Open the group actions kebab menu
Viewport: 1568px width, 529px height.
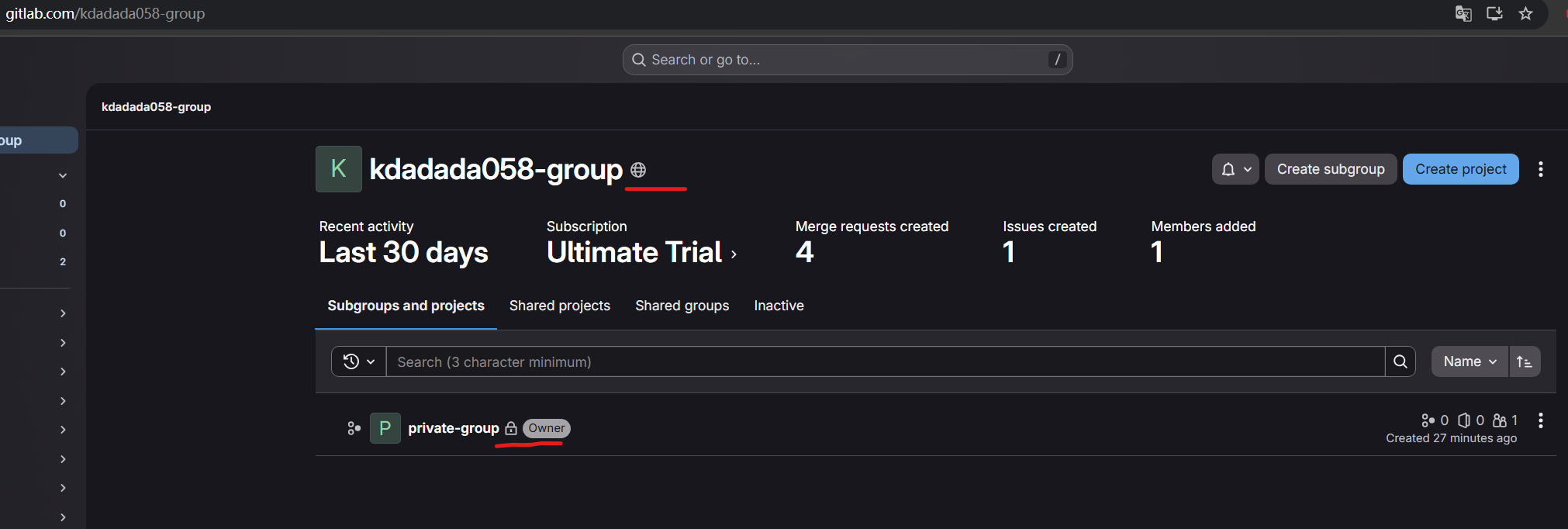1540,169
